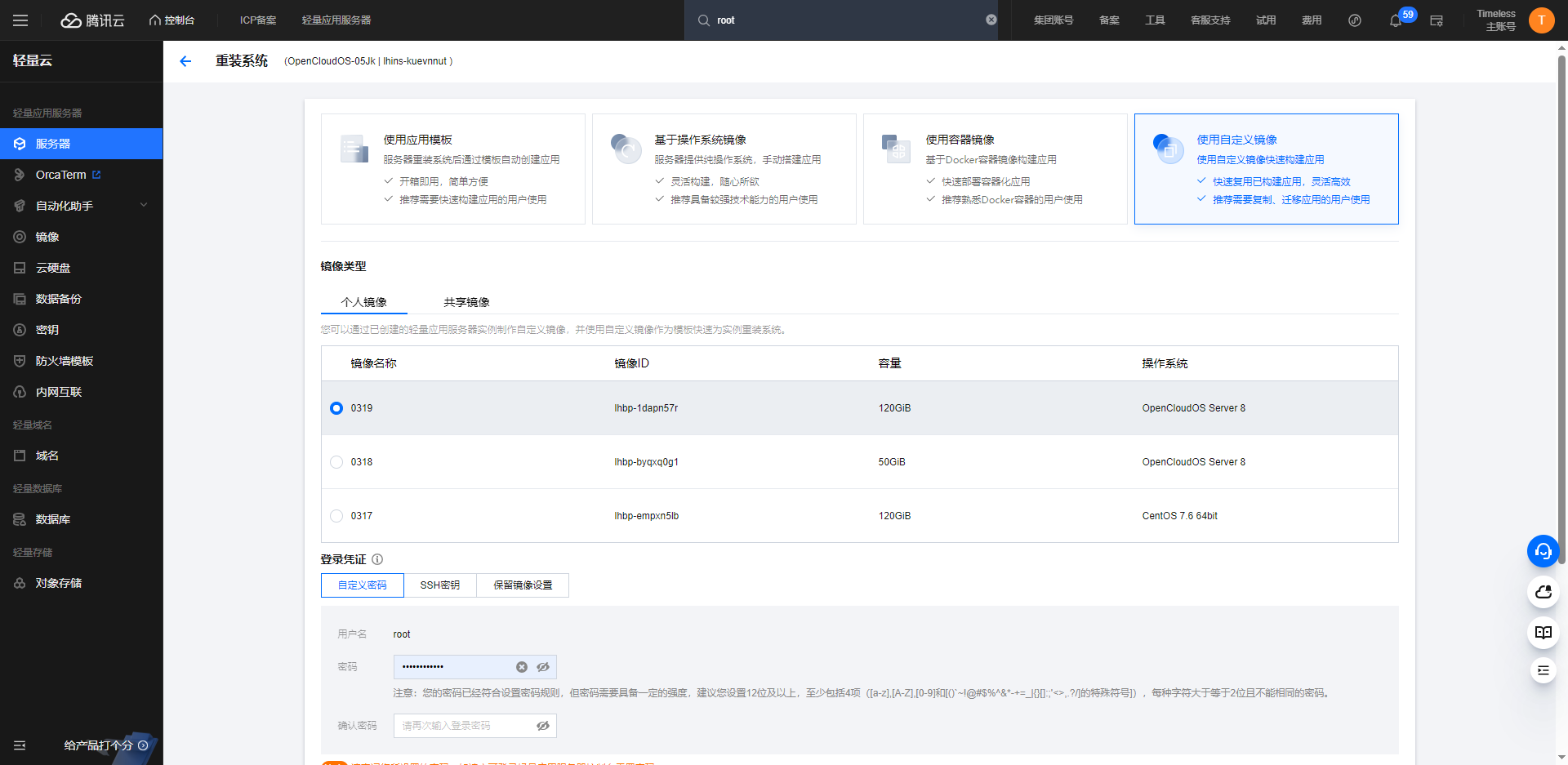Screen dimensions: 1568x765
Task: Open the documentation book floating button
Action: 1543,633
